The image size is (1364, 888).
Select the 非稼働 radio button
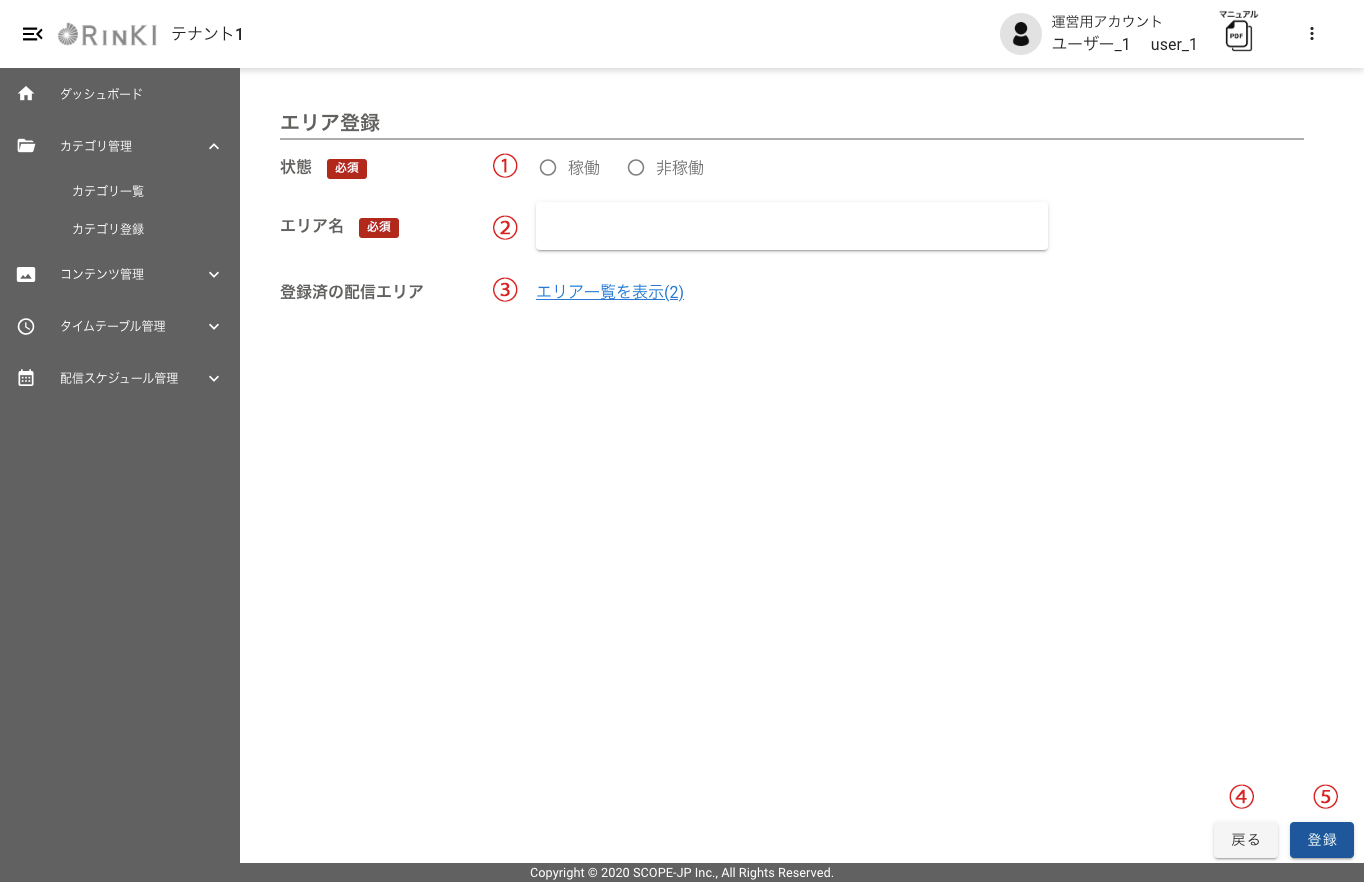pos(636,168)
